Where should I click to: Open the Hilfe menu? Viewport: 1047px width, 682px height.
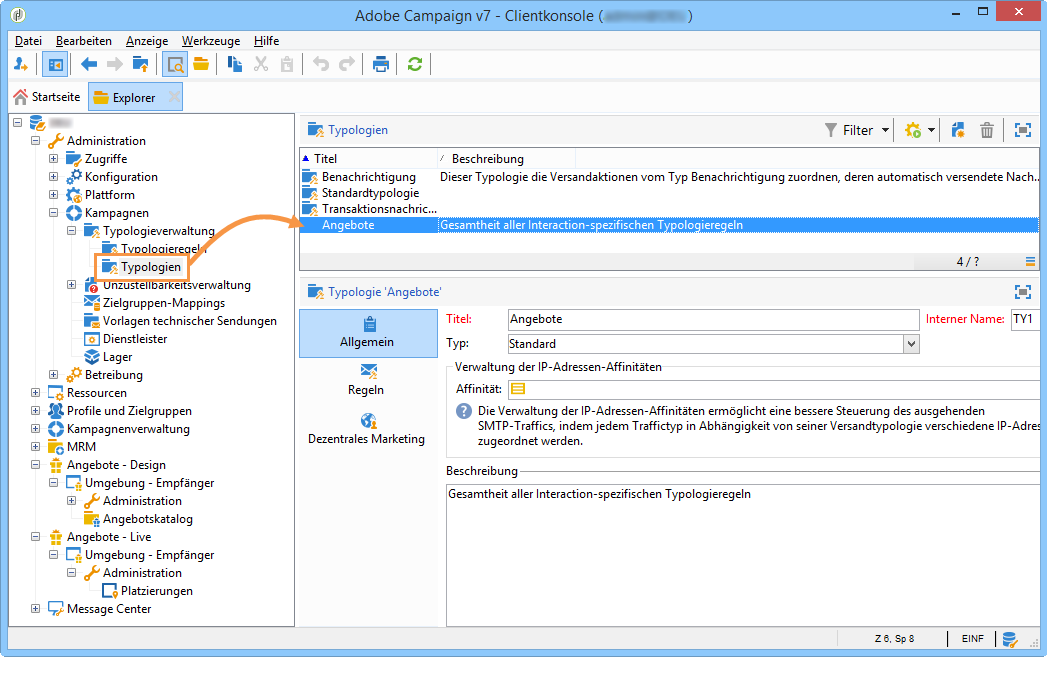266,41
